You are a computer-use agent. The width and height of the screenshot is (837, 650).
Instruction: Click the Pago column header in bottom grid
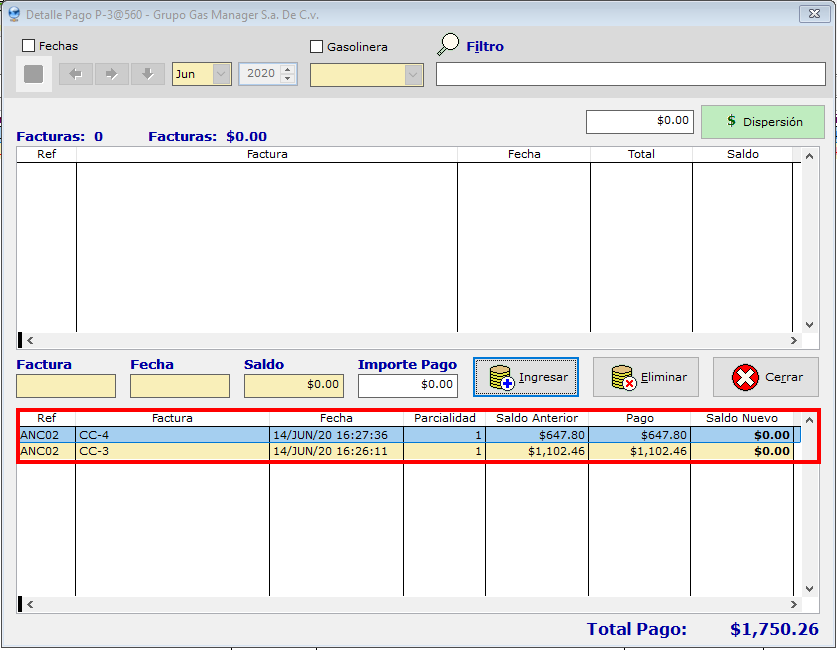(x=639, y=418)
